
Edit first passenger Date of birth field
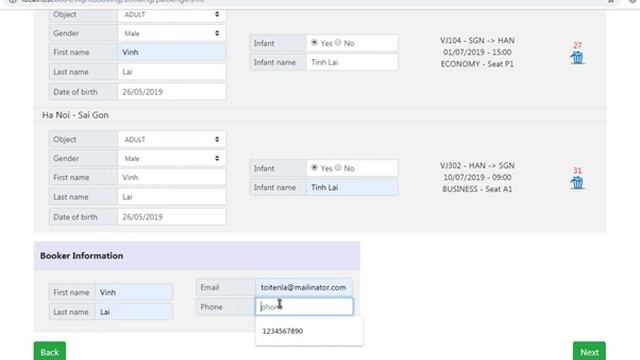(x=171, y=92)
